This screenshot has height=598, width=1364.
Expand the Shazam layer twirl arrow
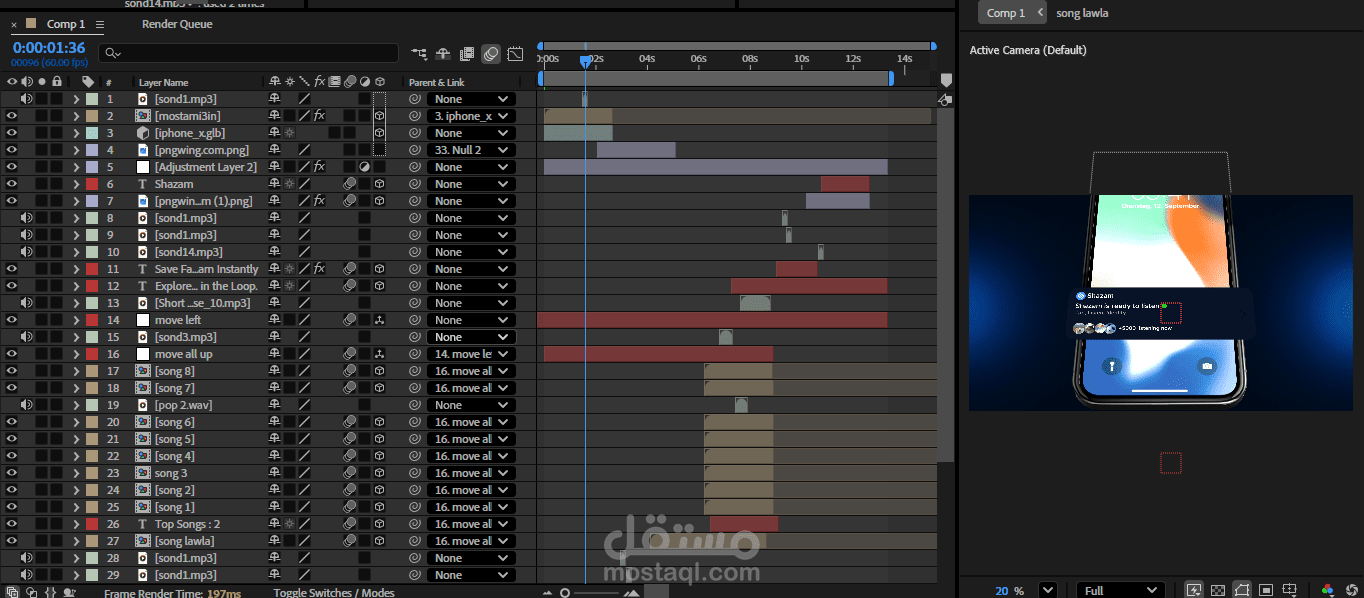[76, 184]
